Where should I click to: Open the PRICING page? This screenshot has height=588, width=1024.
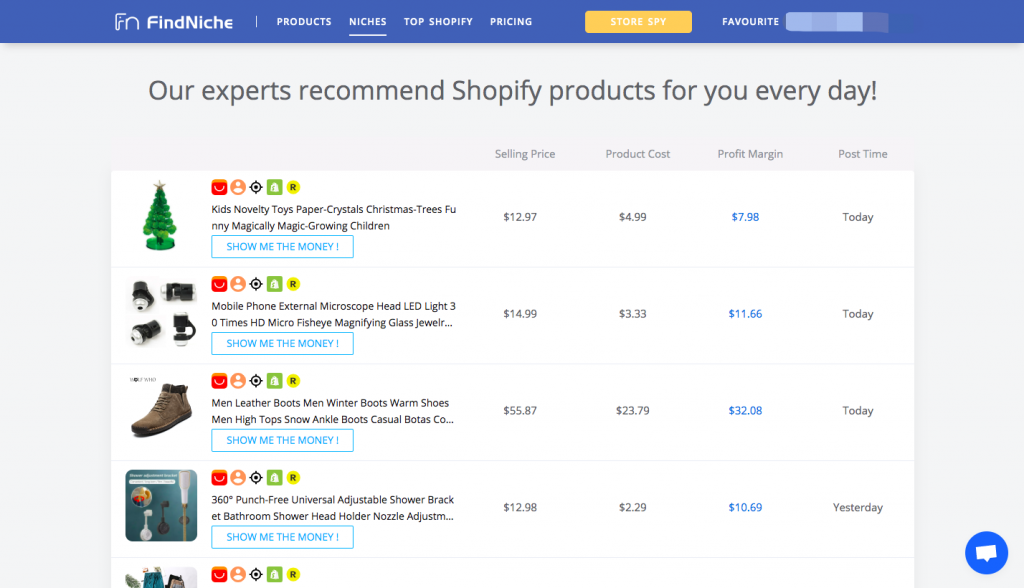click(511, 22)
